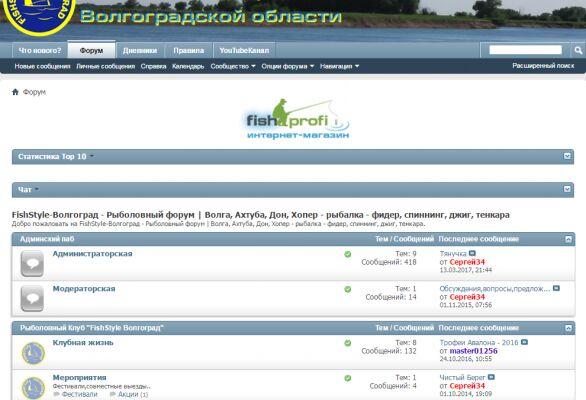Image resolution: width=586 pixels, height=400 pixels.
Task: Collapse the Админский паб category
Action: tap(568, 239)
